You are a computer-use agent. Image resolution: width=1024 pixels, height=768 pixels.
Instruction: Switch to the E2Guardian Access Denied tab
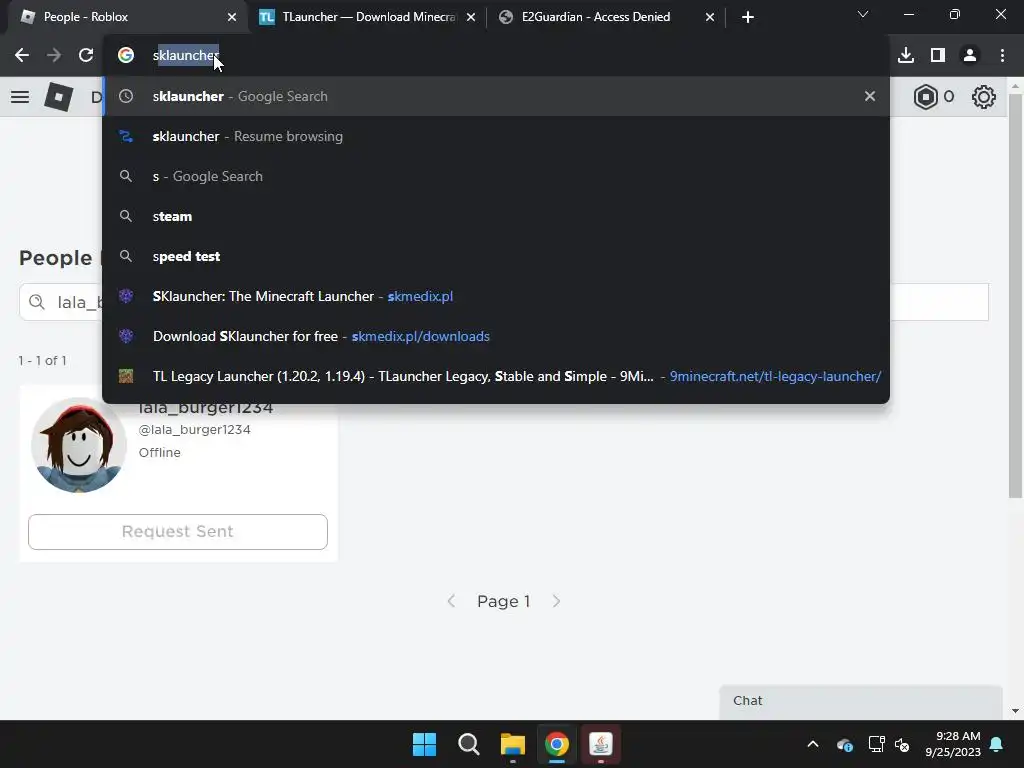(x=606, y=17)
